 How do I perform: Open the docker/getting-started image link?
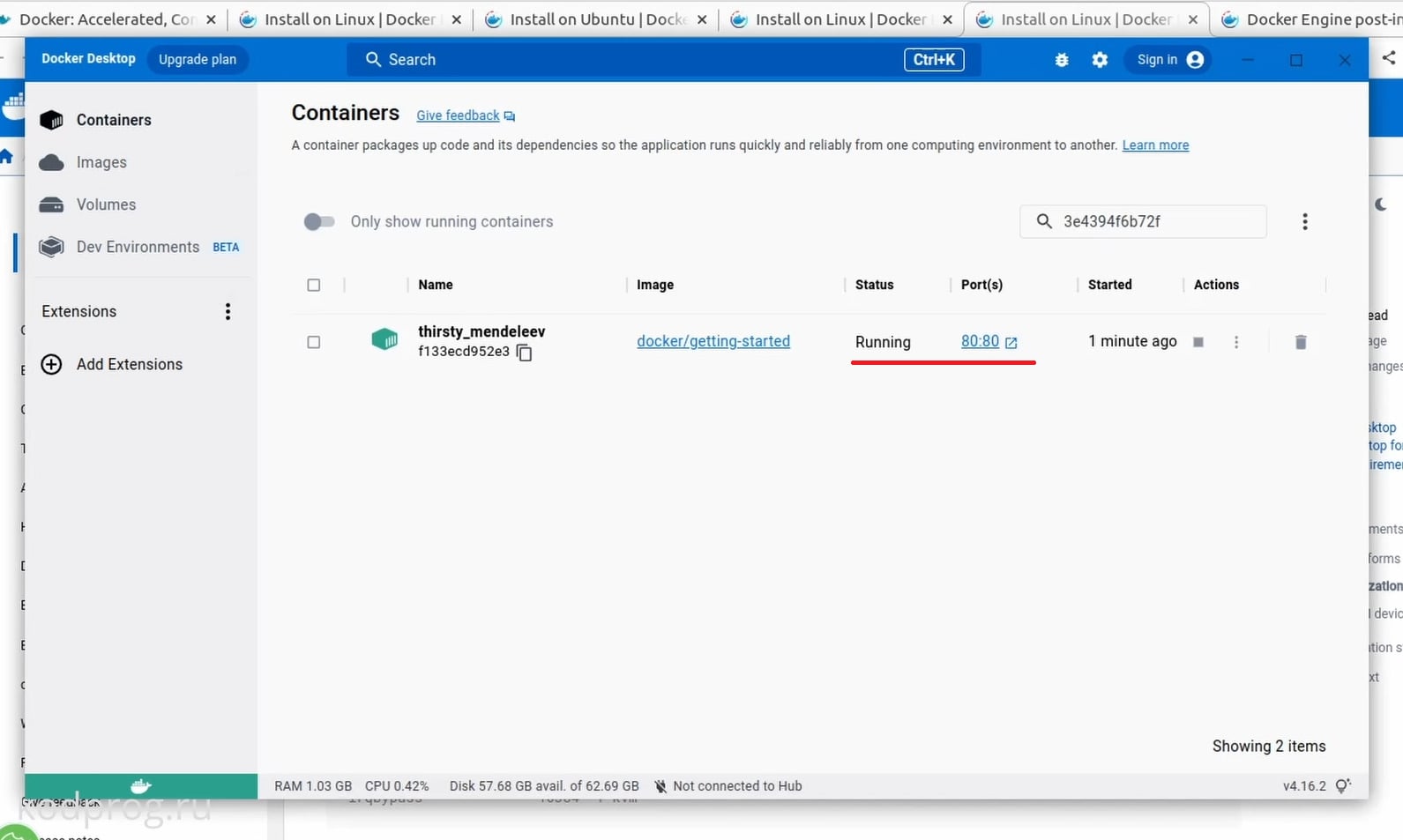(713, 341)
